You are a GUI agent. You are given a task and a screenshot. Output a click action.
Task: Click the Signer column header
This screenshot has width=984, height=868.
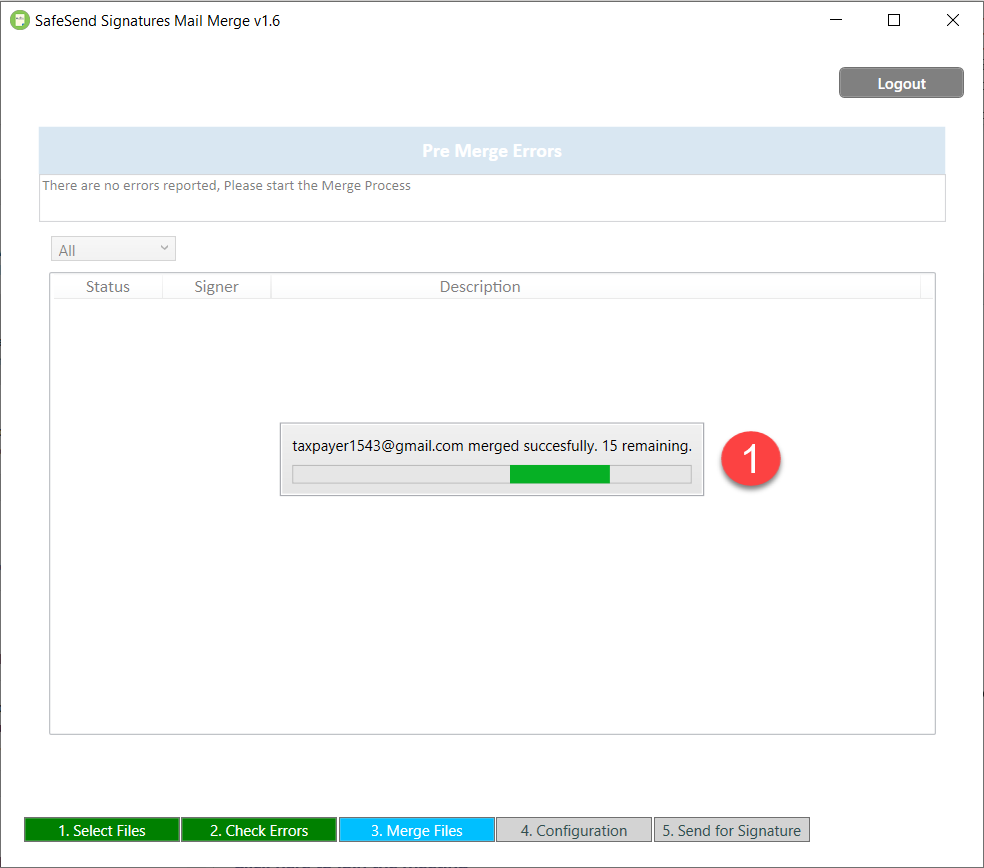(x=216, y=287)
